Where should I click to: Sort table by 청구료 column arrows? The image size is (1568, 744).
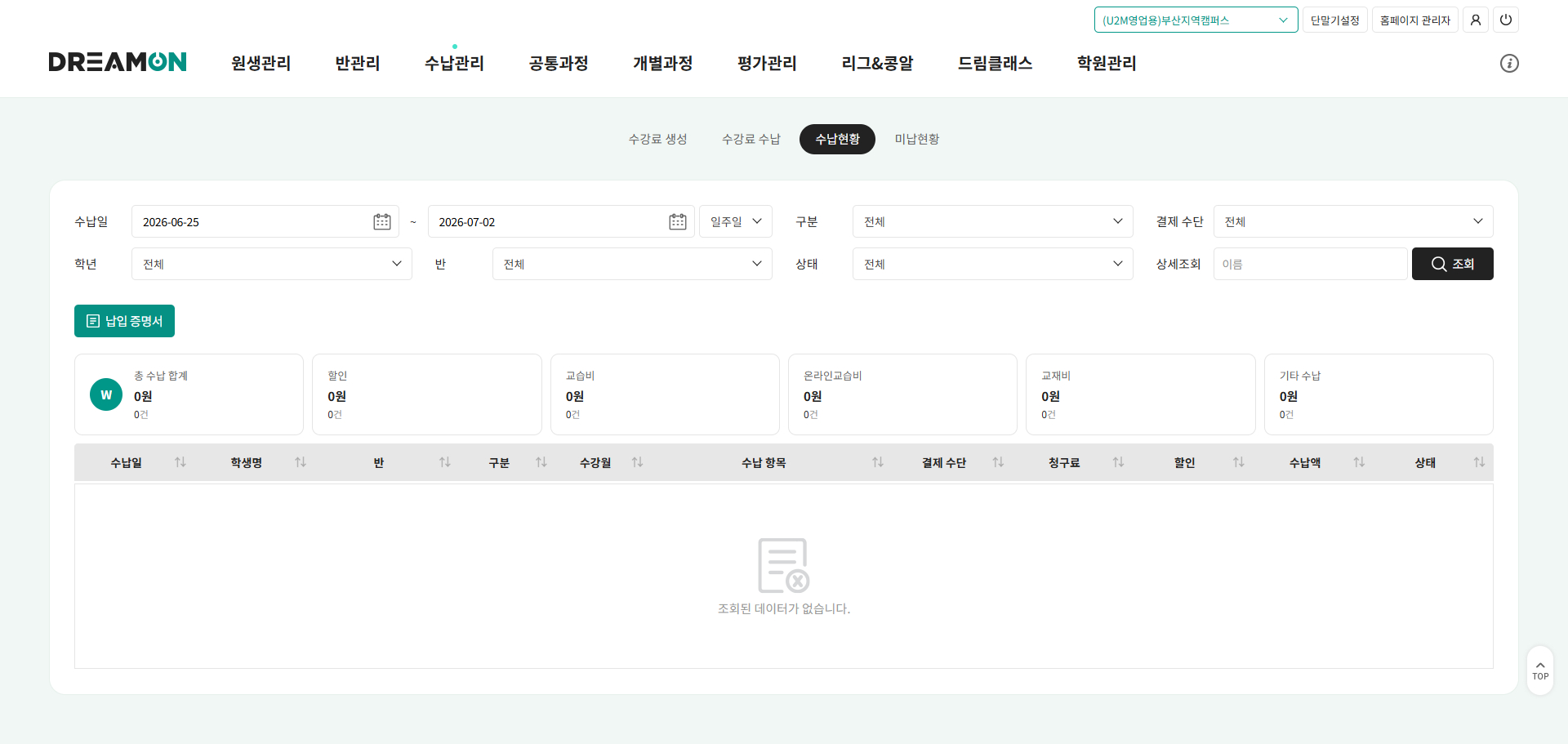tap(1118, 462)
